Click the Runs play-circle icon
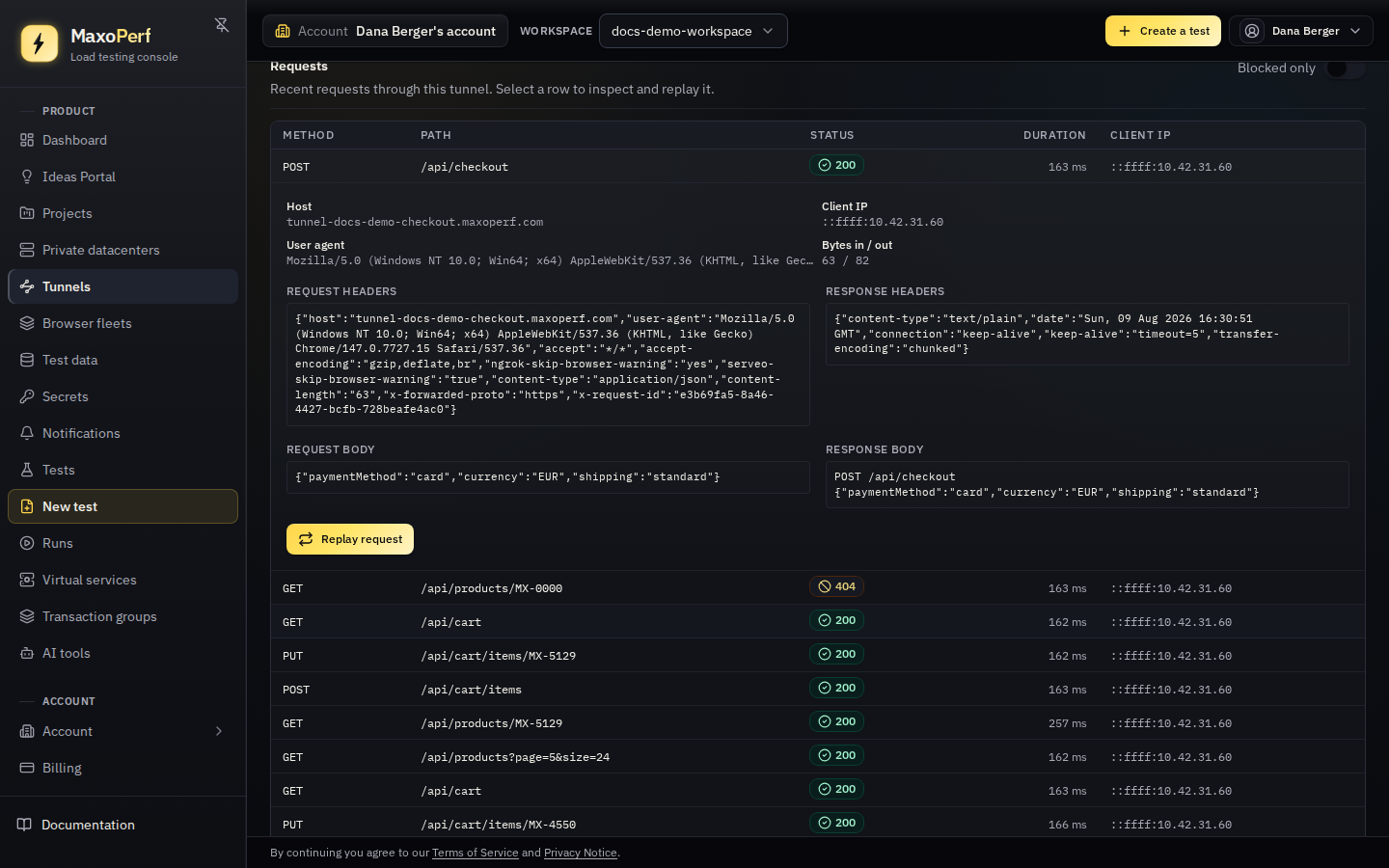Screen dimensions: 1389x868 click(27, 543)
